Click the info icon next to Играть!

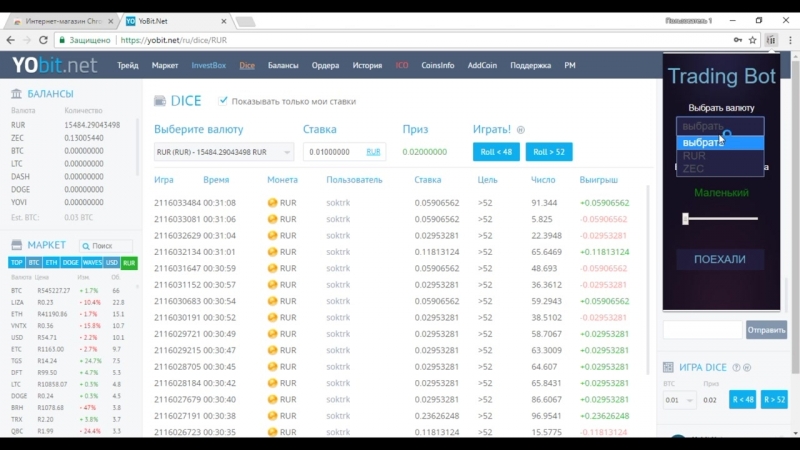point(520,130)
